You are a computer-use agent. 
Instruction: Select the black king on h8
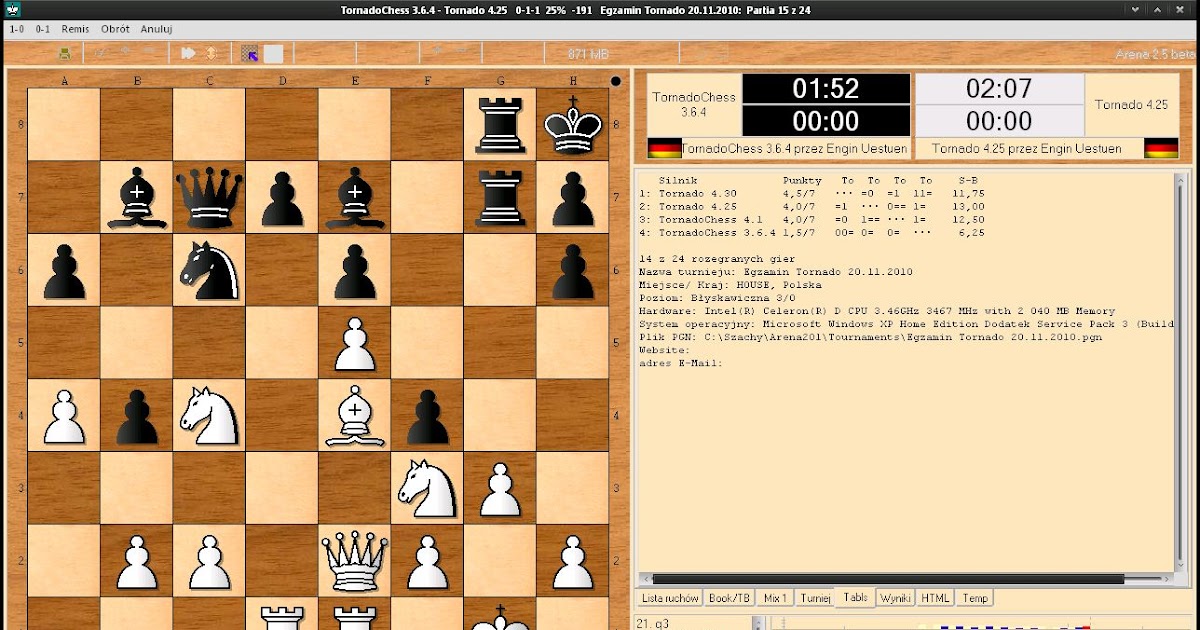[573, 123]
